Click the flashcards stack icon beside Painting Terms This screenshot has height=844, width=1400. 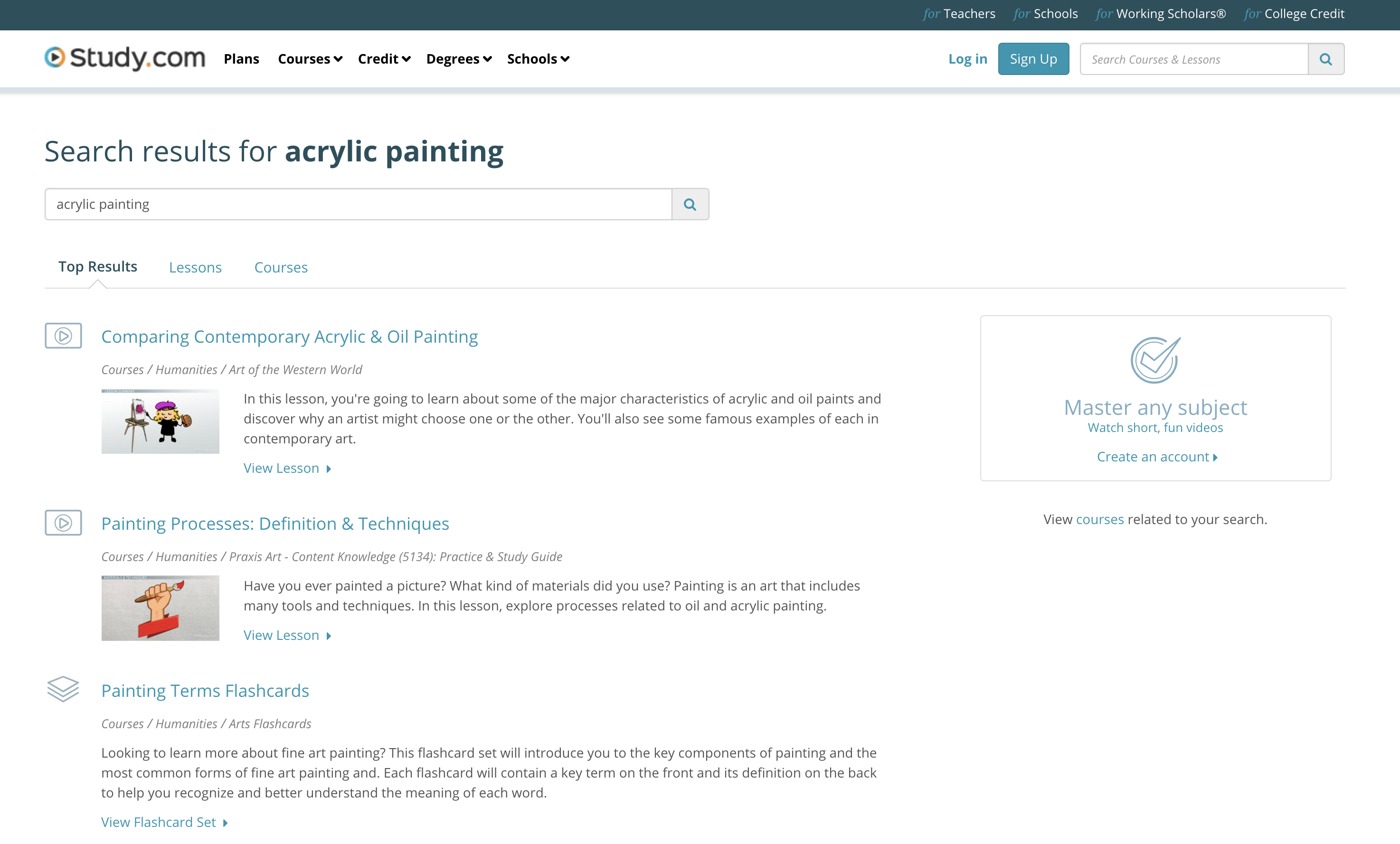click(63, 690)
